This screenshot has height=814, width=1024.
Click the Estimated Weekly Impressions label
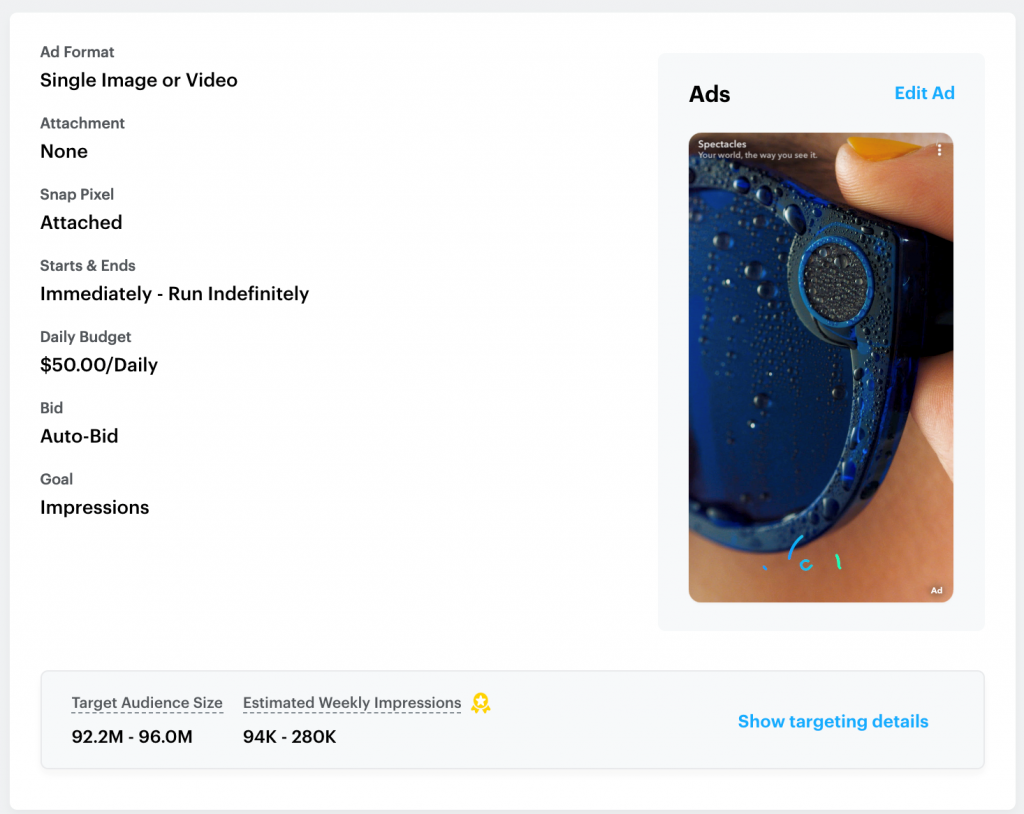click(x=352, y=703)
